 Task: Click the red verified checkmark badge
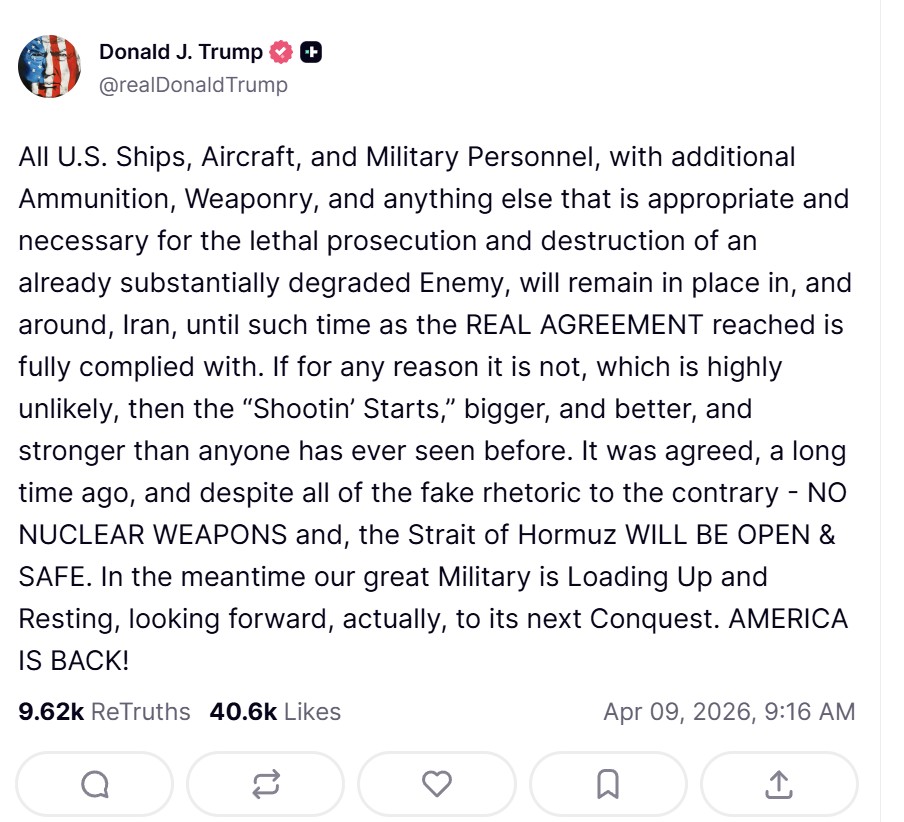(282, 52)
